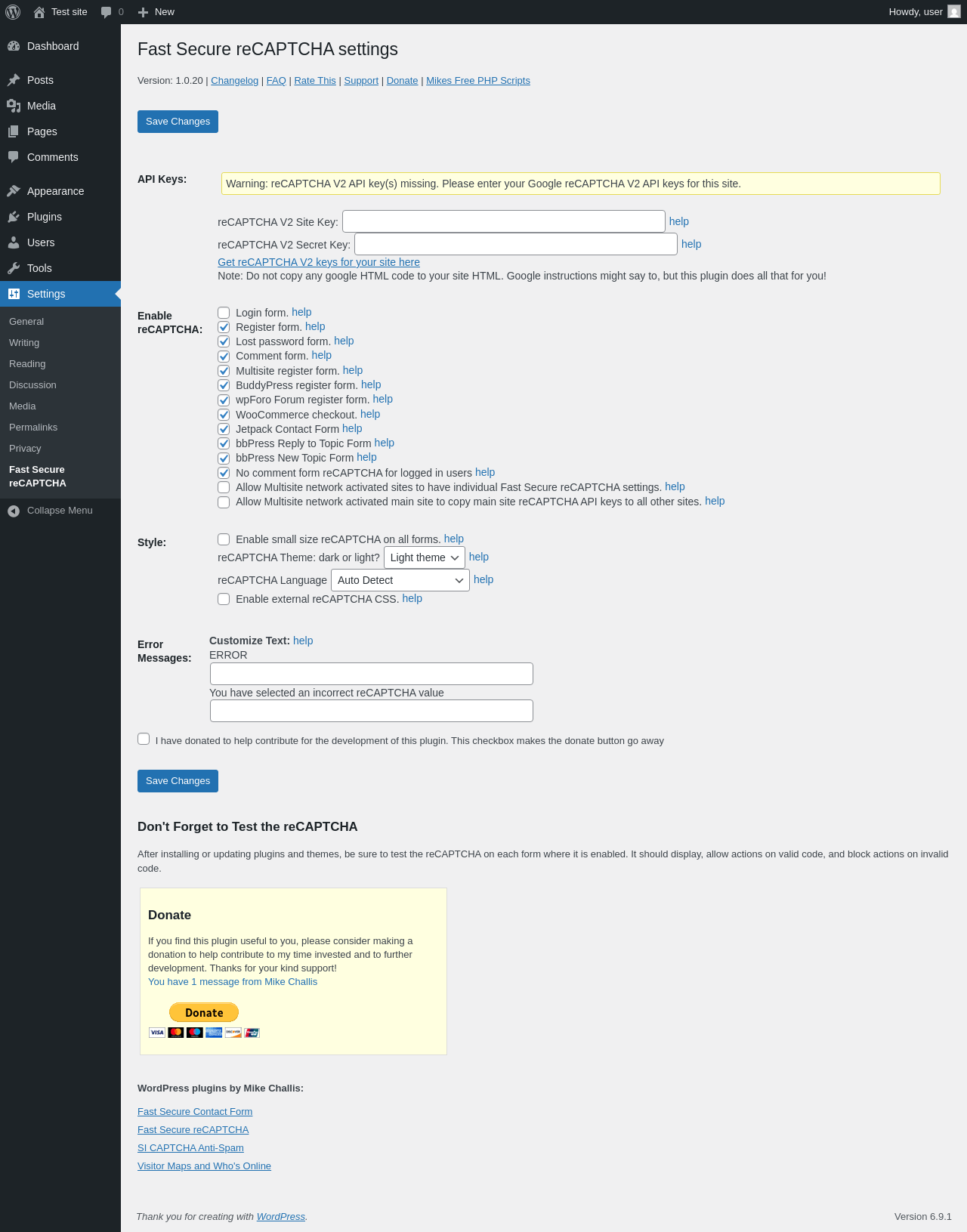Uncheck the WooCommerce checkout checkbox
Viewport: 967px width, 1232px height.
tap(224, 415)
